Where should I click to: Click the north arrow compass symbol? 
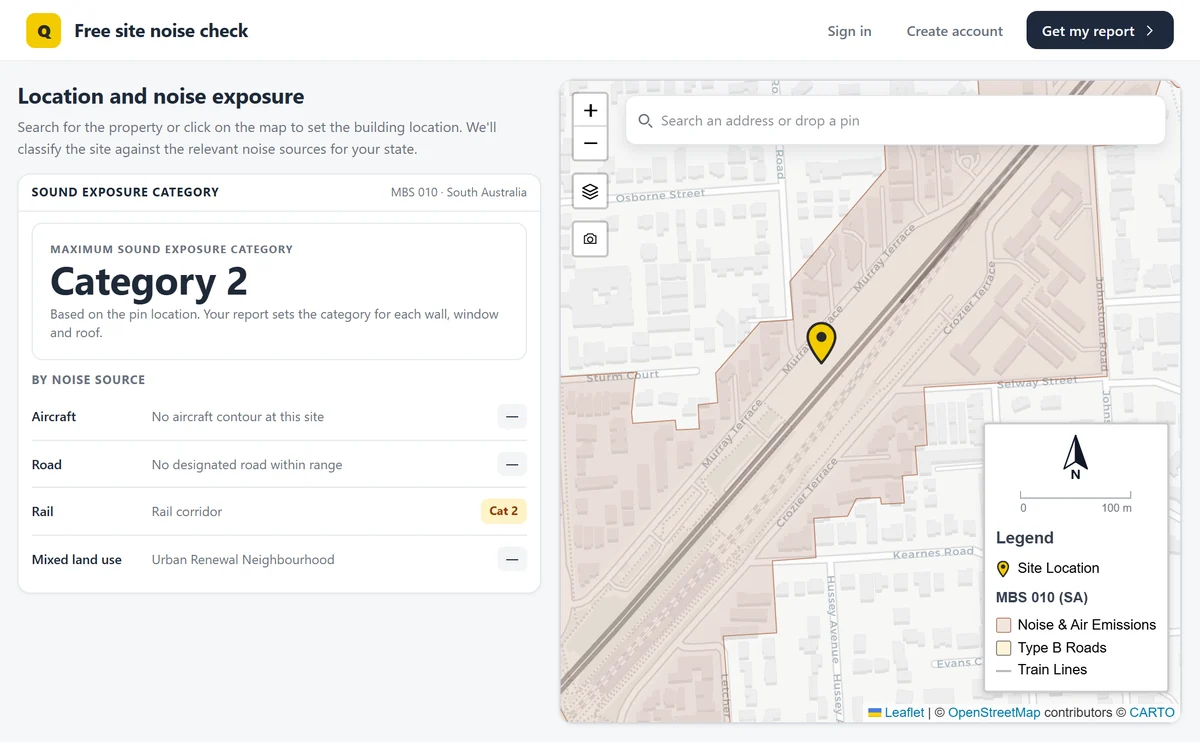click(1075, 458)
